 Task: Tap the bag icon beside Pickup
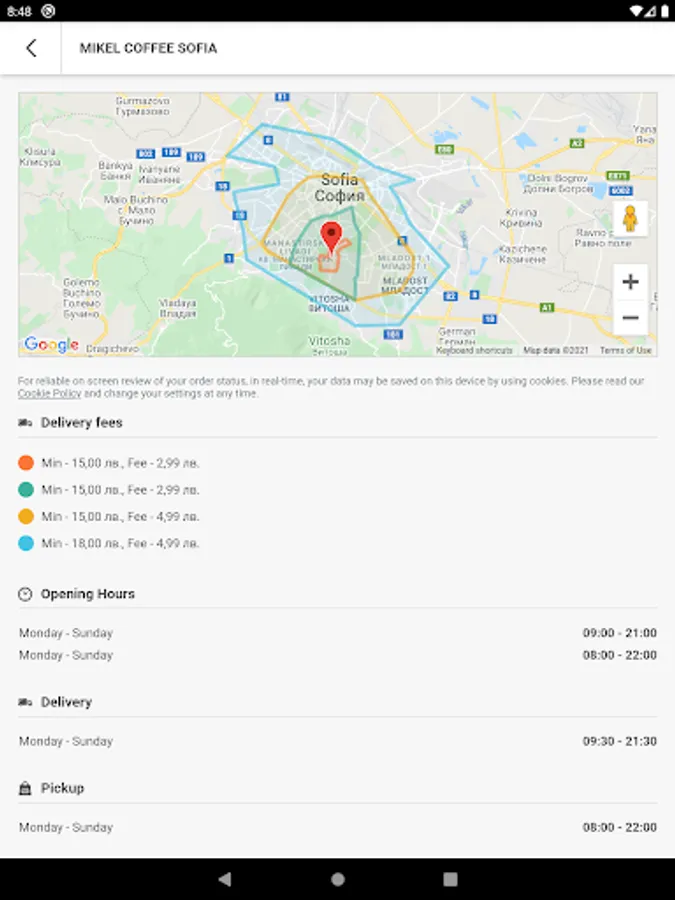click(25, 788)
